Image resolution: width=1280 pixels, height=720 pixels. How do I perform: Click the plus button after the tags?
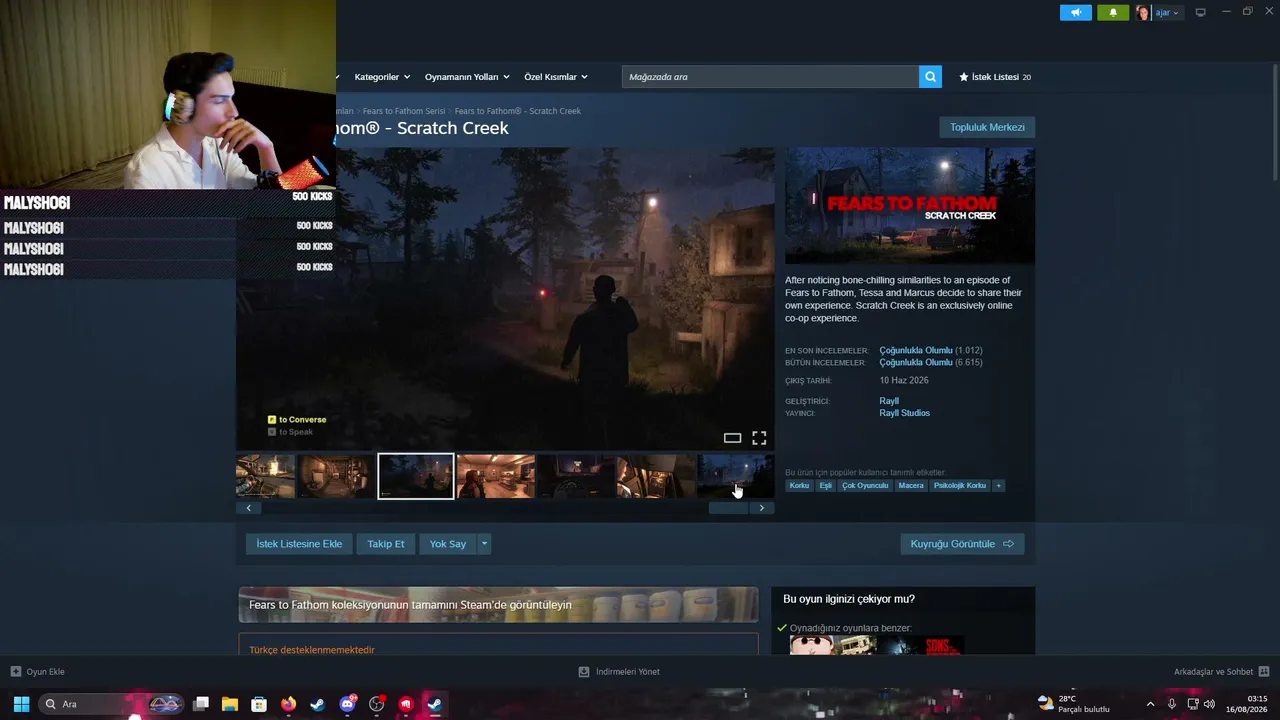998,486
